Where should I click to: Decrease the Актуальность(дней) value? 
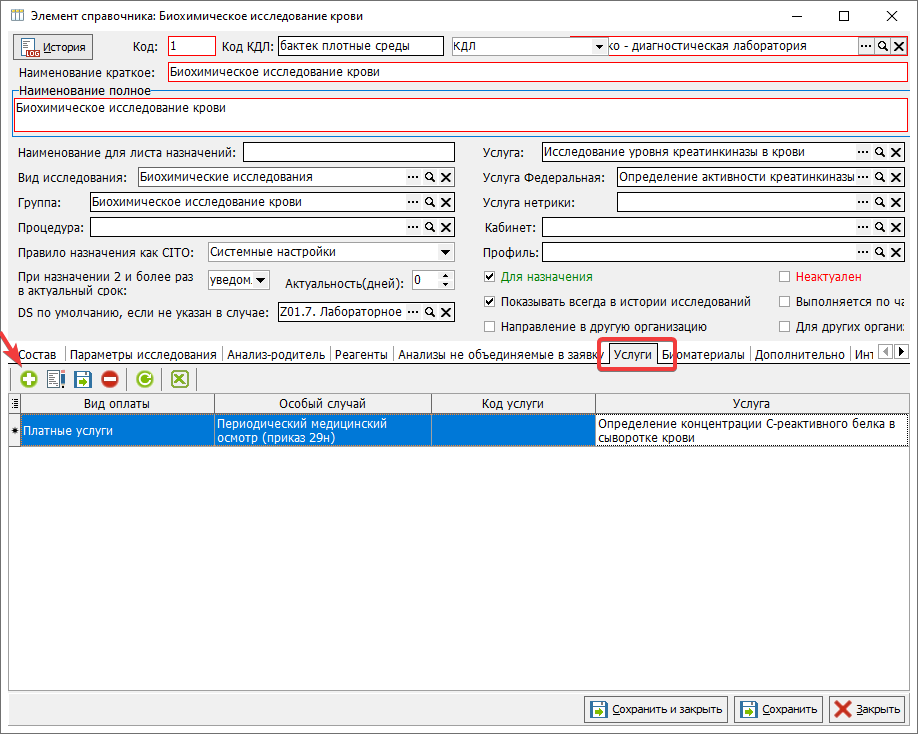[446, 284]
